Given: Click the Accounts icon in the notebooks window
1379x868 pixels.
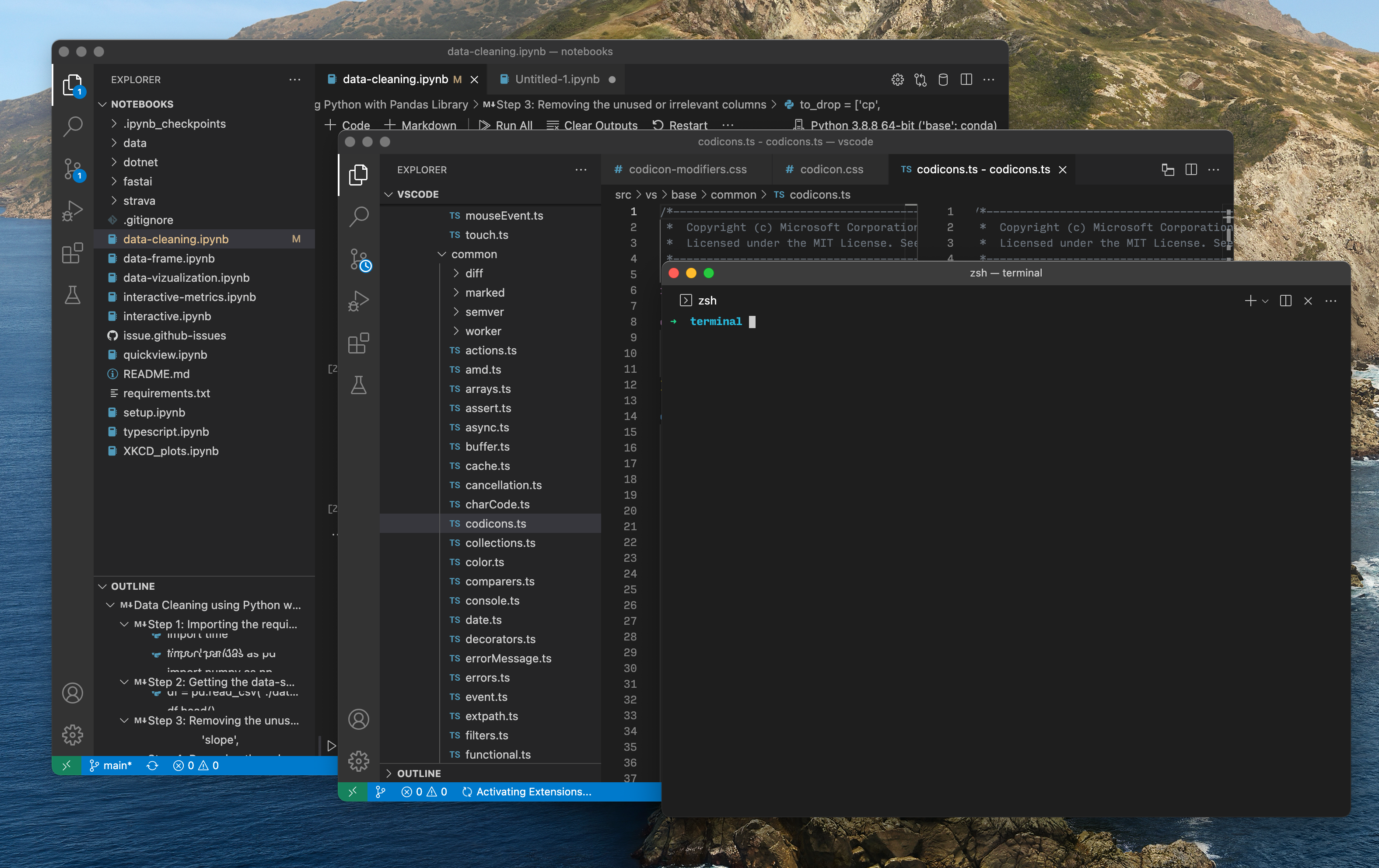Looking at the screenshot, I should (73, 693).
